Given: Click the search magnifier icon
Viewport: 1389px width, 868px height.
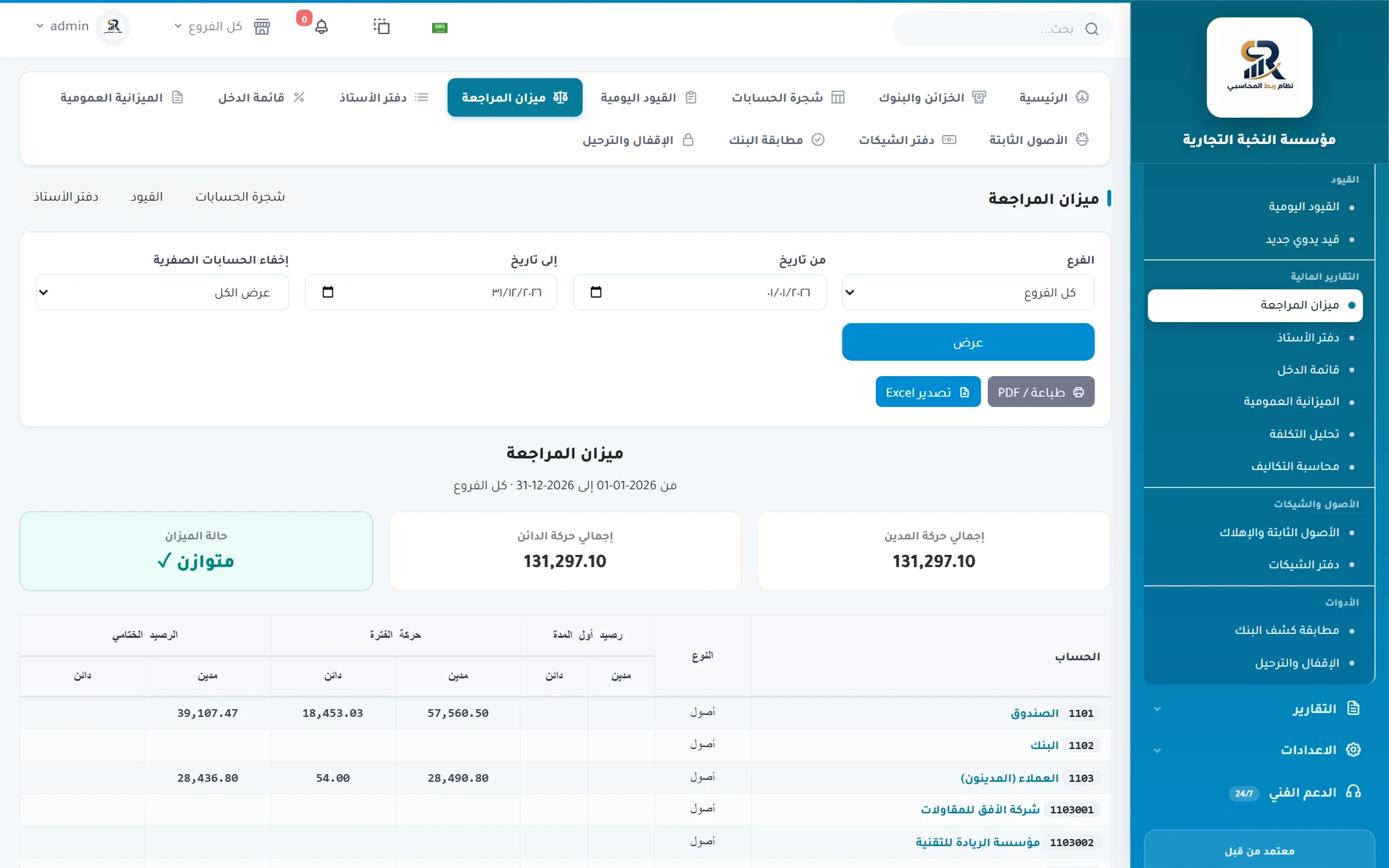Looking at the screenshot, I should [1091, 29].
